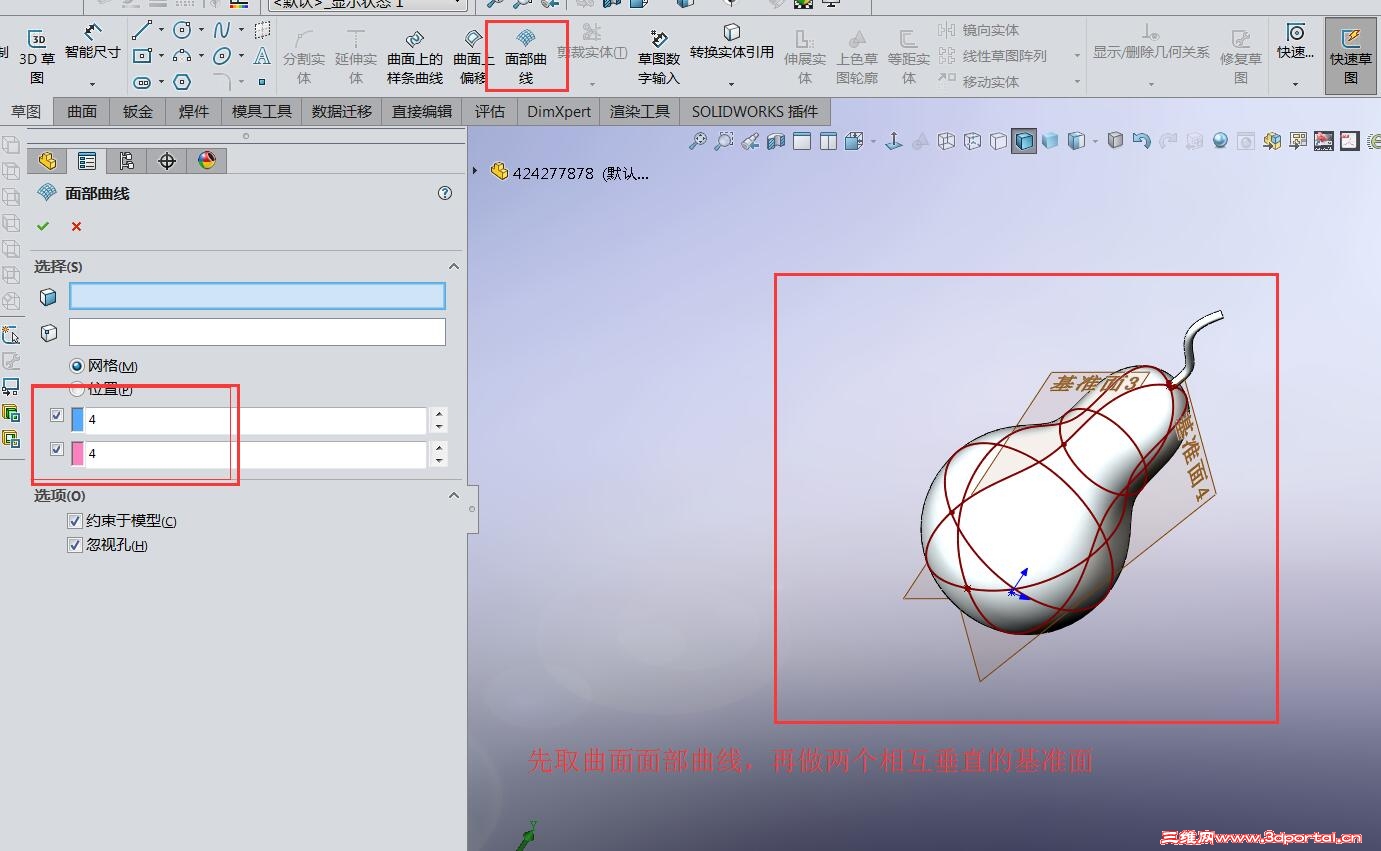Switch to the Mold Tools (模具工具) tab
1381x851 pixels.
point(262,112)
